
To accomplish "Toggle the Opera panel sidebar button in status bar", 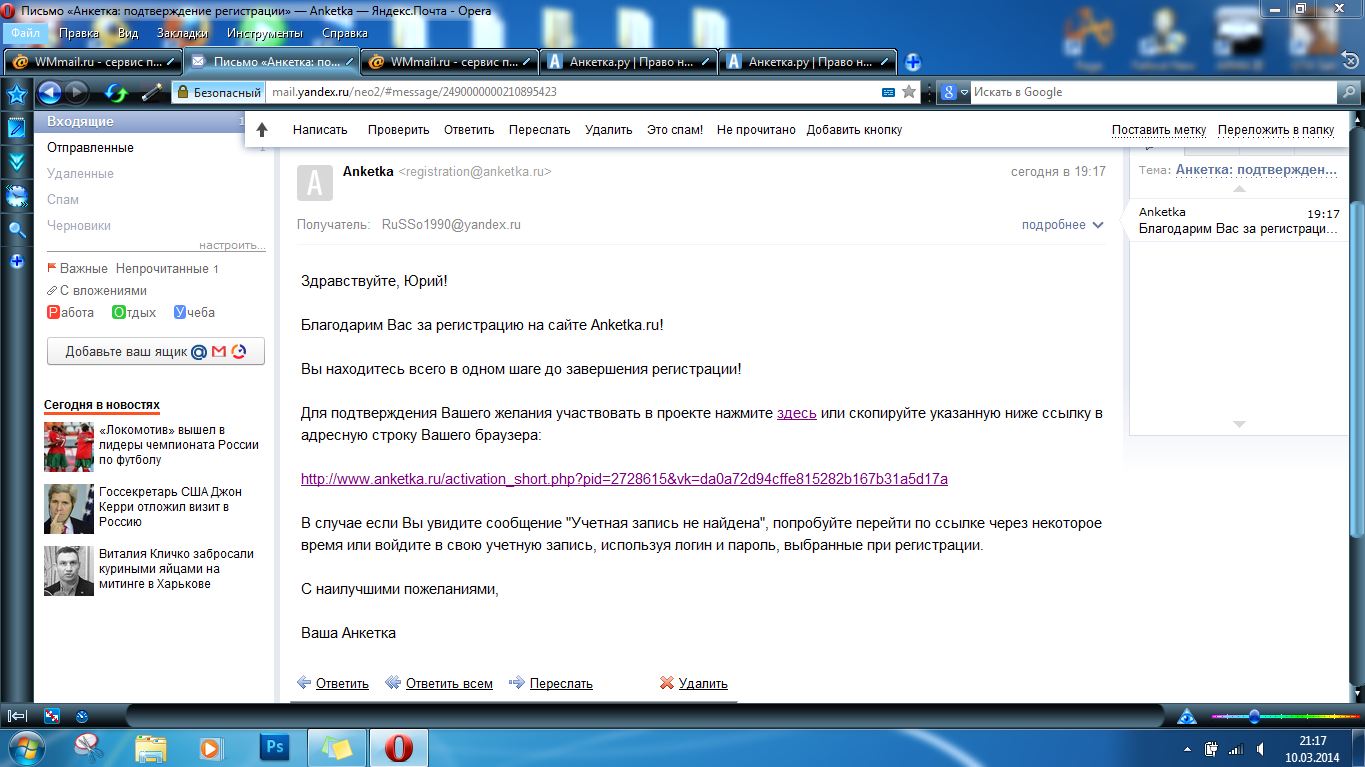I will (x=17, y=716).
